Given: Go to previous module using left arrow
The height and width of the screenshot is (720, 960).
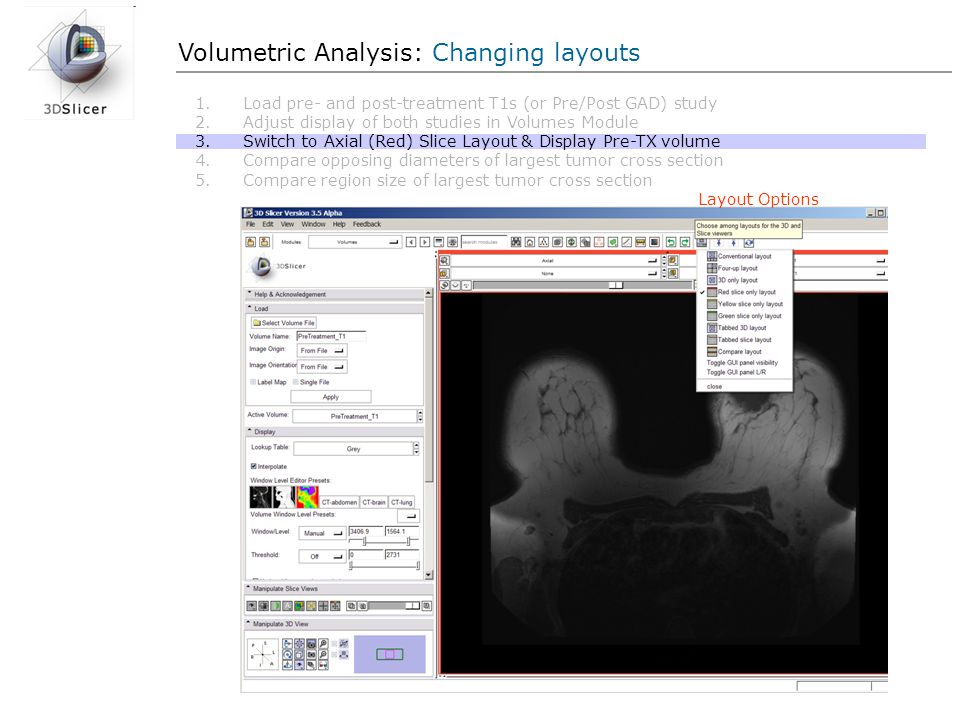Looking at the screenshot, I should 411,242.
